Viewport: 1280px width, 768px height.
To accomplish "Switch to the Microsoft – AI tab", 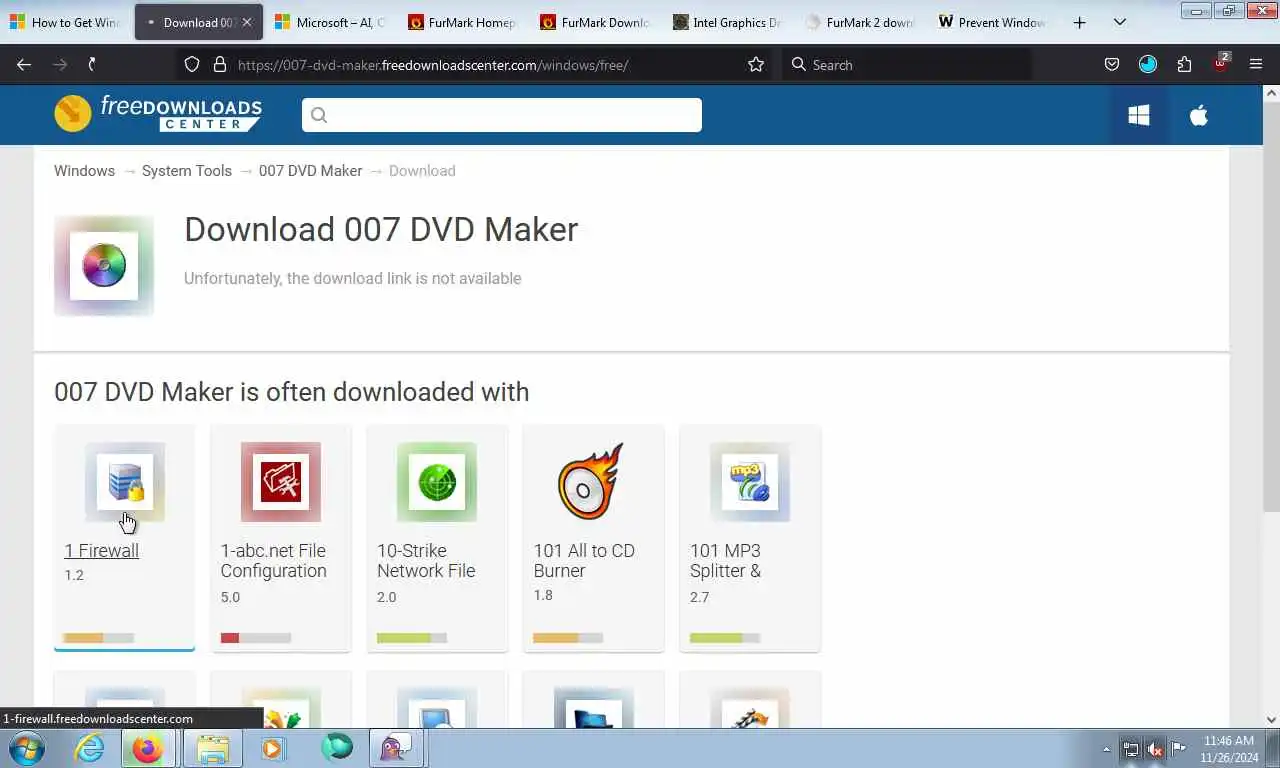I will [330, 22].
